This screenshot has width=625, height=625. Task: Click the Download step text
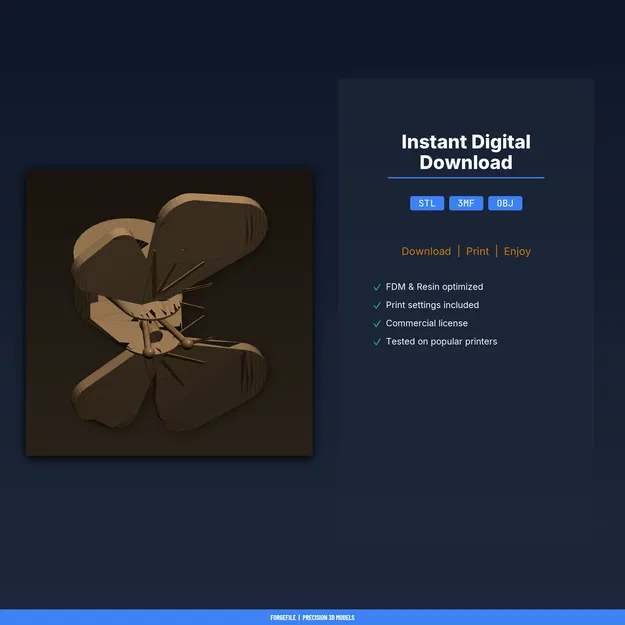point(426,252)
